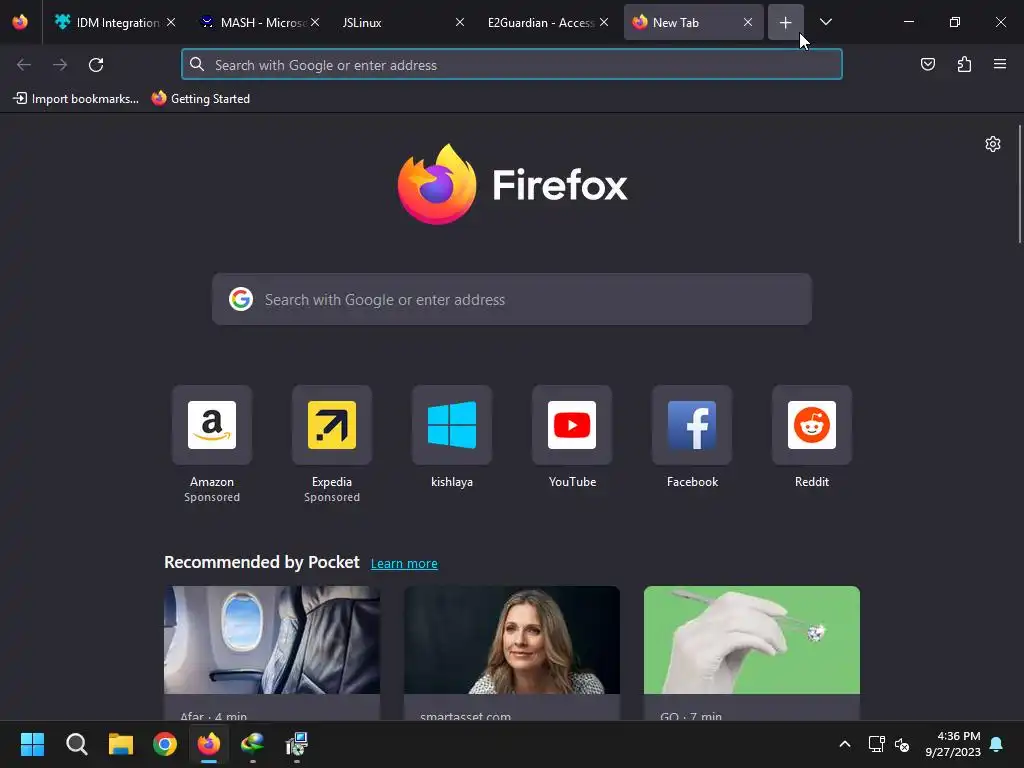Switch to IDM Integration tab
1024x768 pixels.
tap(116, 22)
